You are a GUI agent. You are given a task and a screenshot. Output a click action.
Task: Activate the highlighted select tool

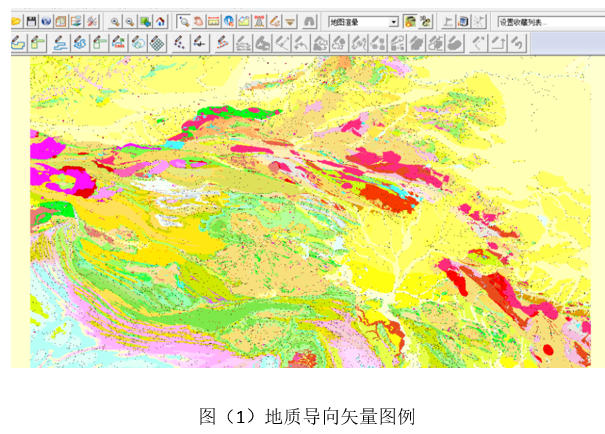tap(183, 20)
